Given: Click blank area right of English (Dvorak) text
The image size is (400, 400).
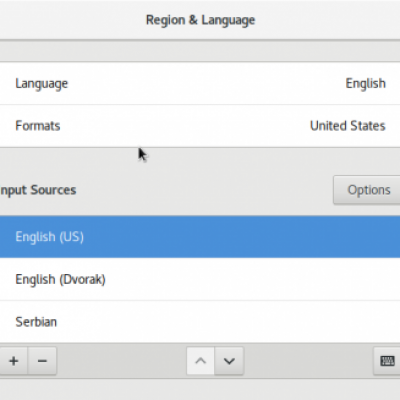Looking at the screenshot, I should pyautogui.click(x=252, y=279).
